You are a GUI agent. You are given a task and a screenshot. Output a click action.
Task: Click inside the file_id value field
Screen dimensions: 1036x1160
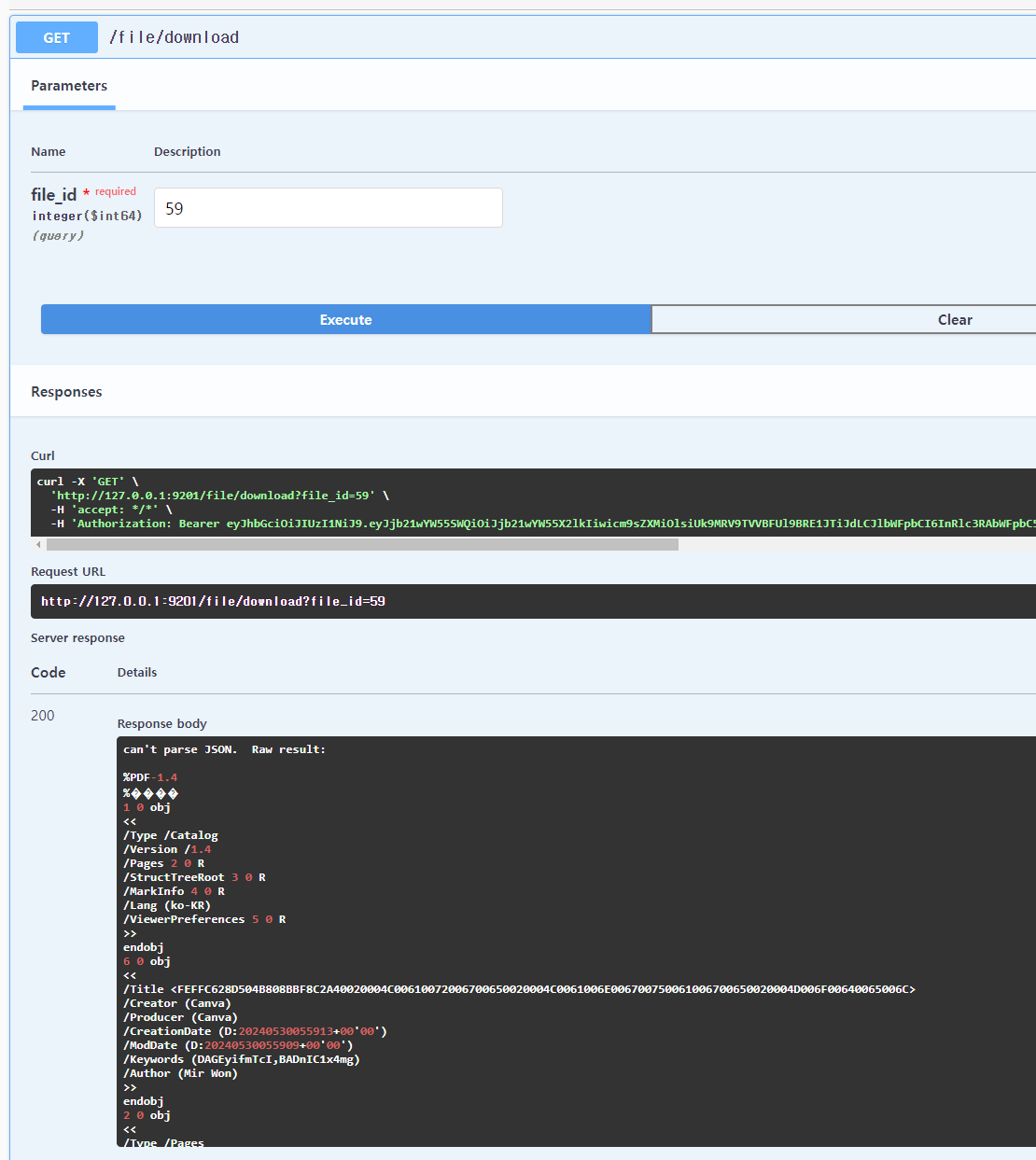[x=327, y=207]
